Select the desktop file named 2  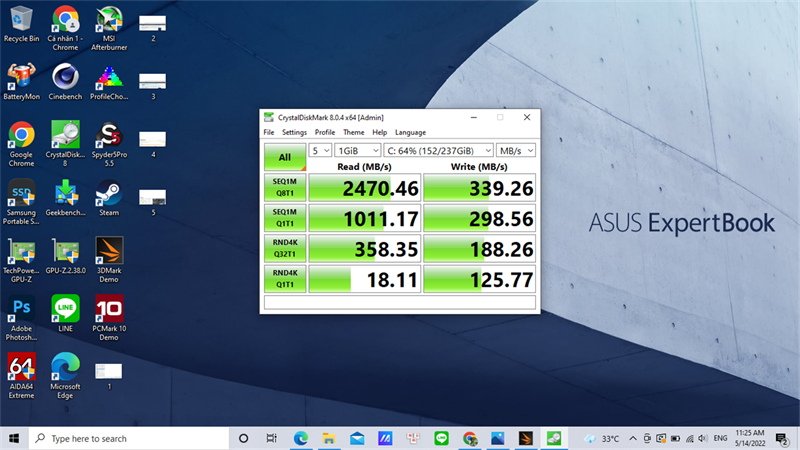click(153, 28)
